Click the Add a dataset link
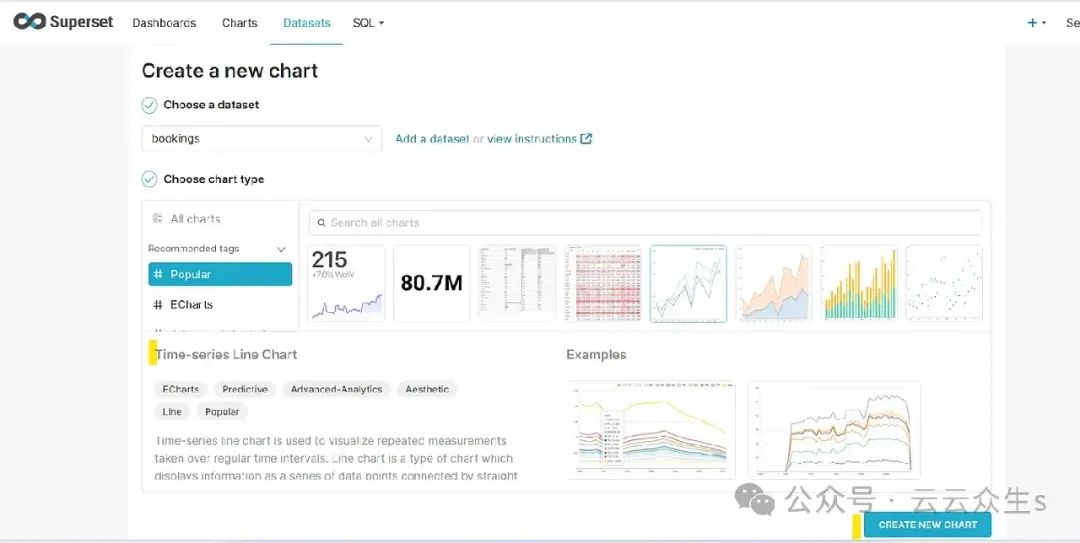Screen dimensions: 1080x543 [x=432, y=139]
